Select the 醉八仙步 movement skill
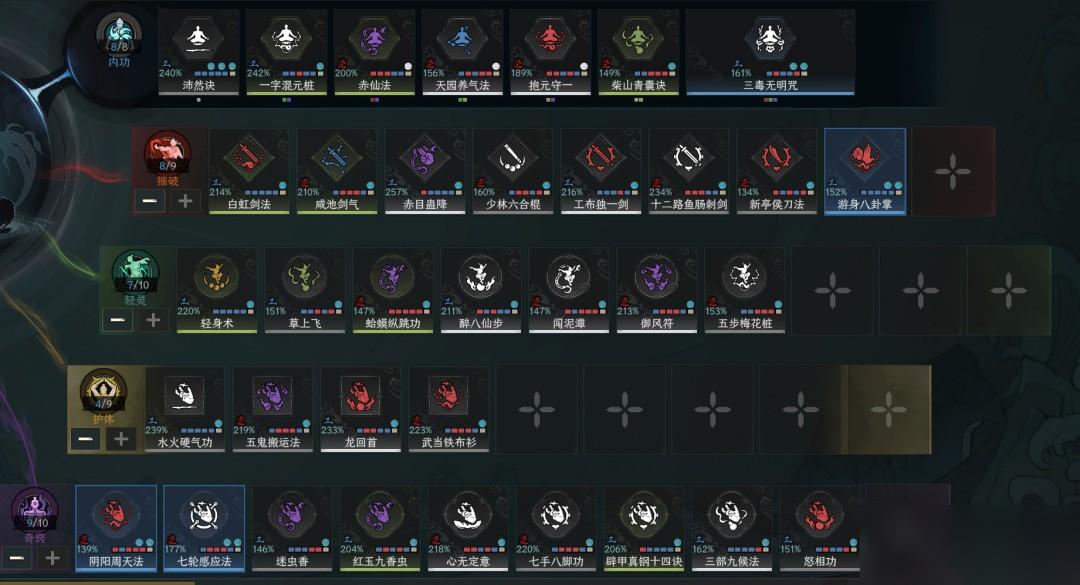Screen dimensions: 1080x585 pyautogui.click(x=481, y=290)
